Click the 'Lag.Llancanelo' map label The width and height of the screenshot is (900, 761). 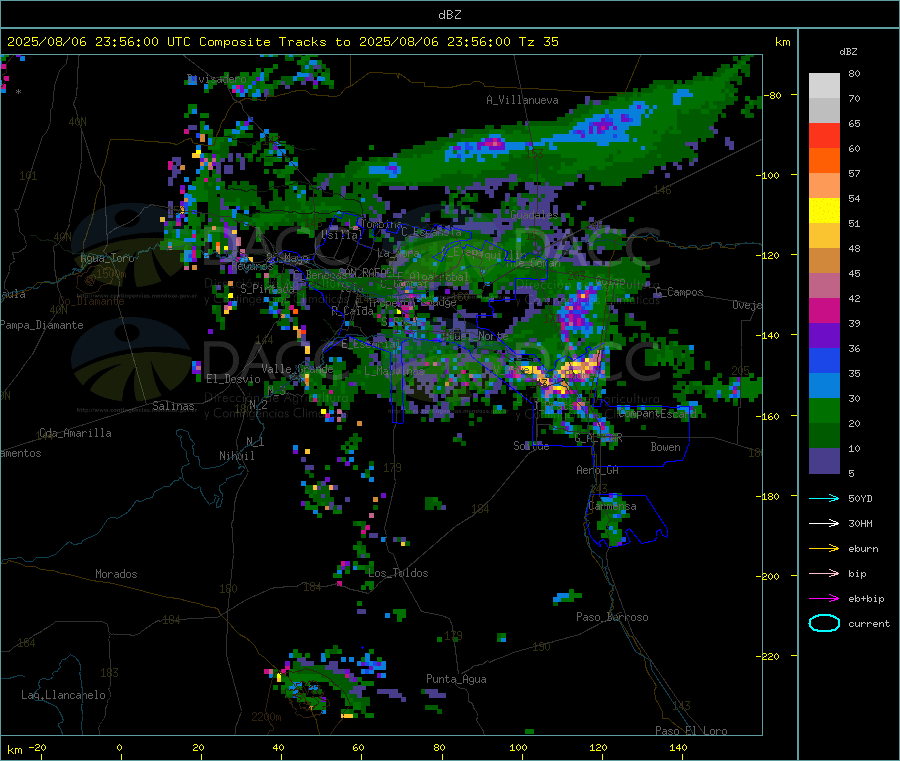coord(63,695)
